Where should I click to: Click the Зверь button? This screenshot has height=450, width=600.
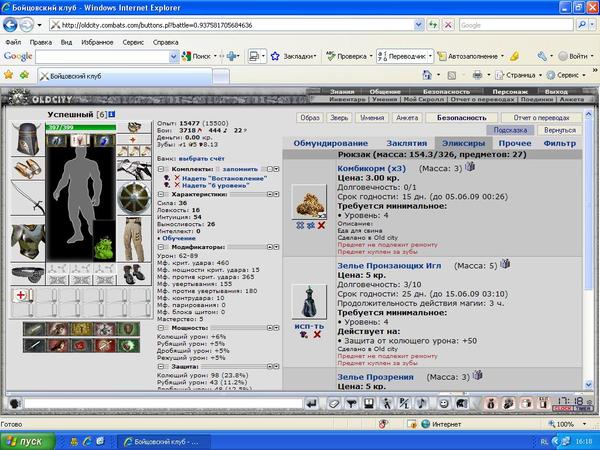point(339,118)
